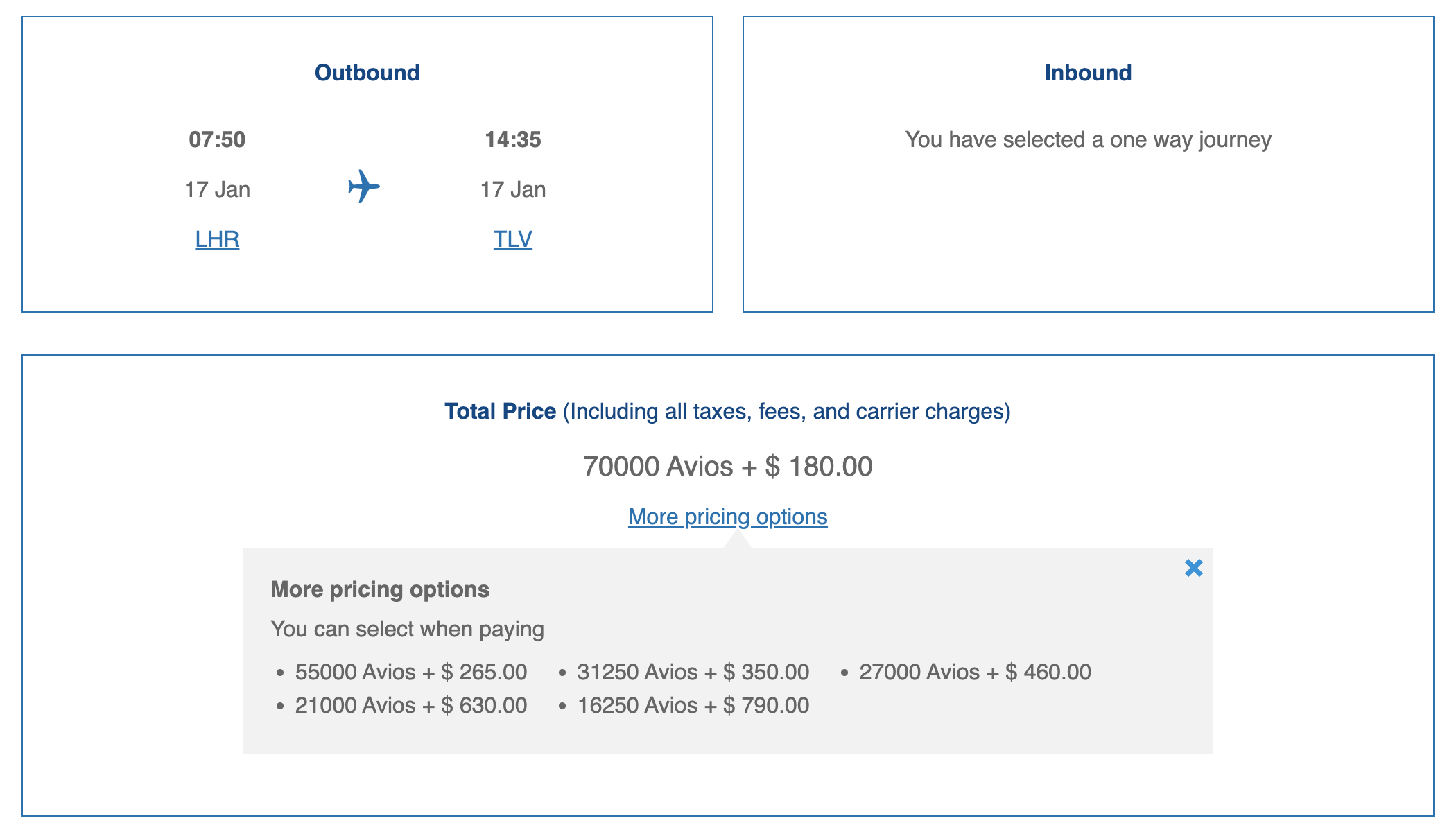Select the 55000 Avios + $265.00 option

411,671
